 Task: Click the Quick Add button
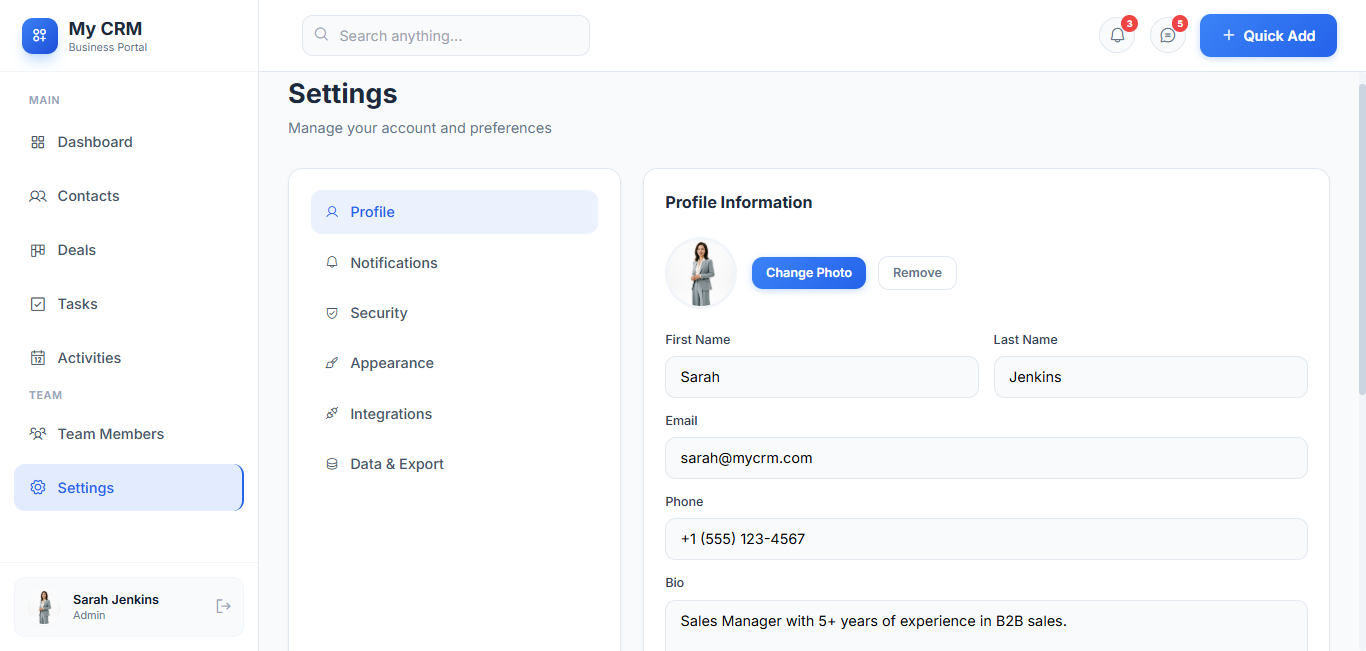click(1267, 35)
